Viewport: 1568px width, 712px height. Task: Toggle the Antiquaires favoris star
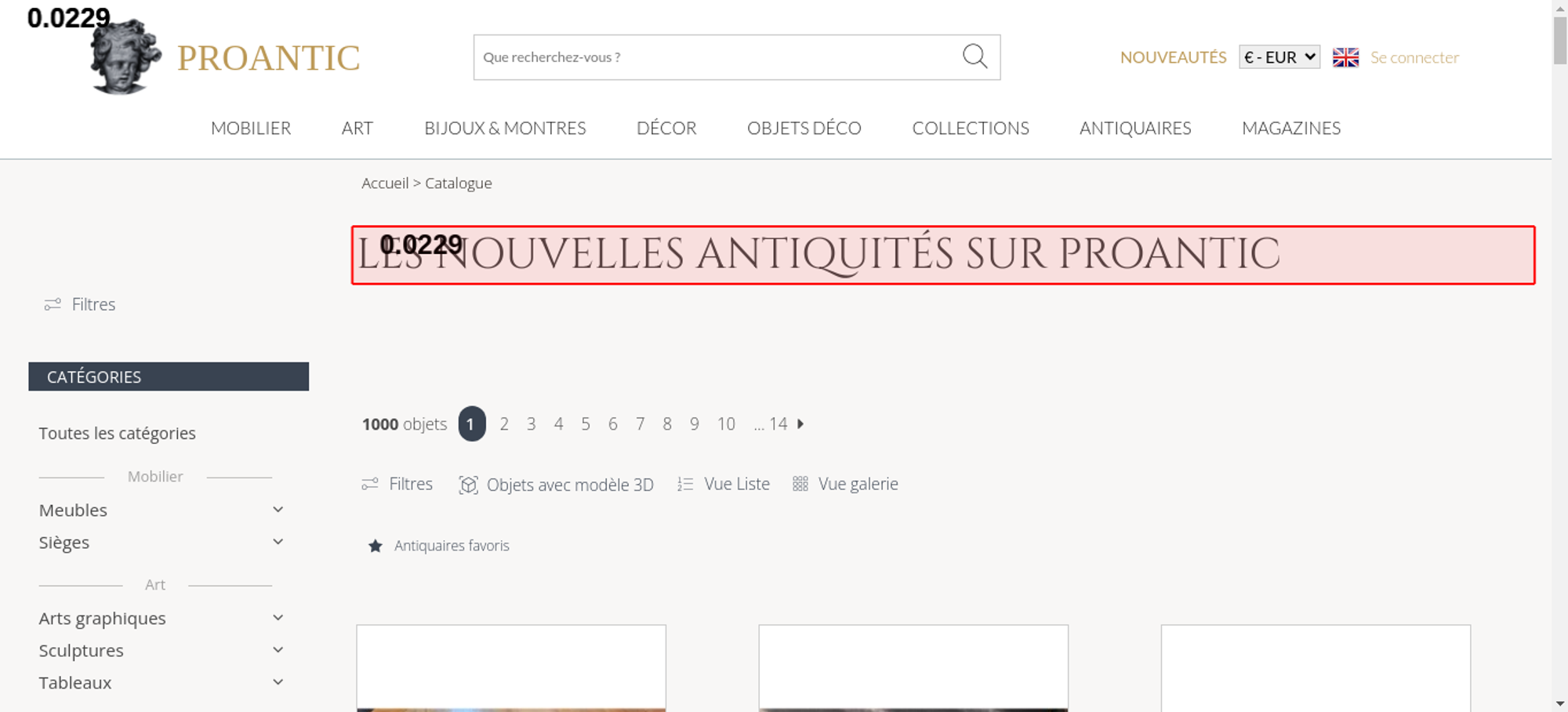pyautogui.click(x=376, y=546)
